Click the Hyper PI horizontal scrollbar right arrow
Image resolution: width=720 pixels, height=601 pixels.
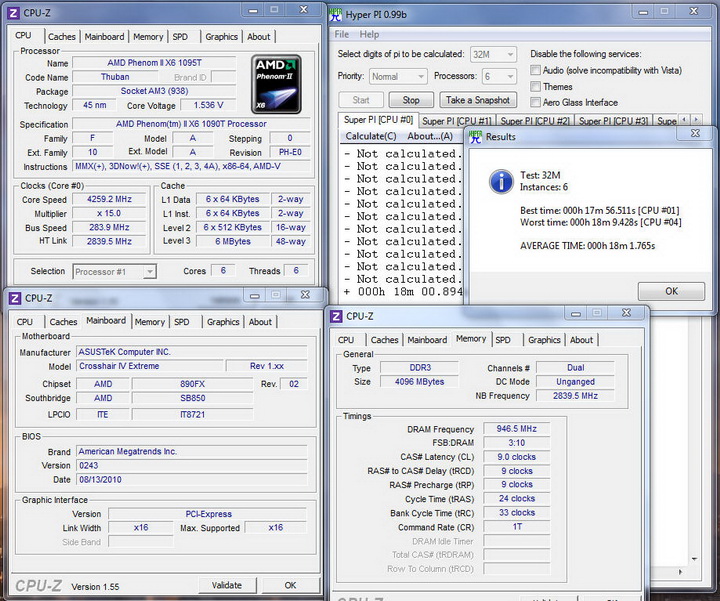click(680, 572)
